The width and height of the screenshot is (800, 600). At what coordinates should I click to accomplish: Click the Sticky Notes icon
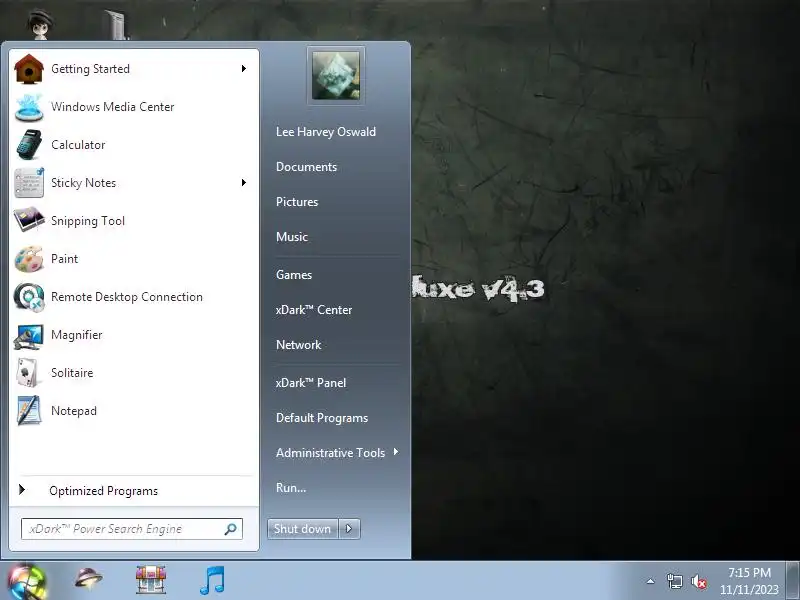[29, 183]
